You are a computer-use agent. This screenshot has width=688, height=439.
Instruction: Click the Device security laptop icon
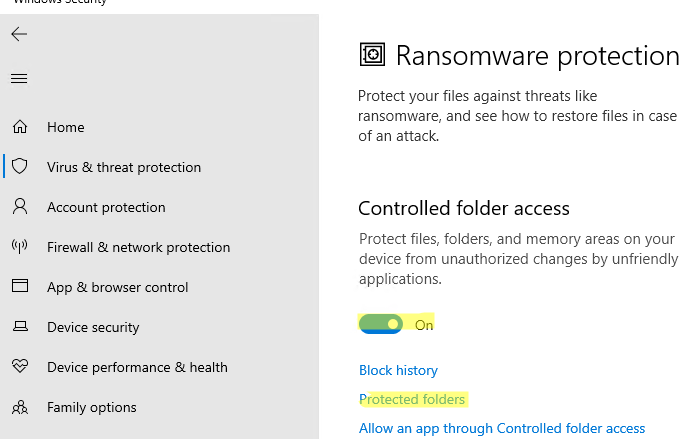[20, 327]
